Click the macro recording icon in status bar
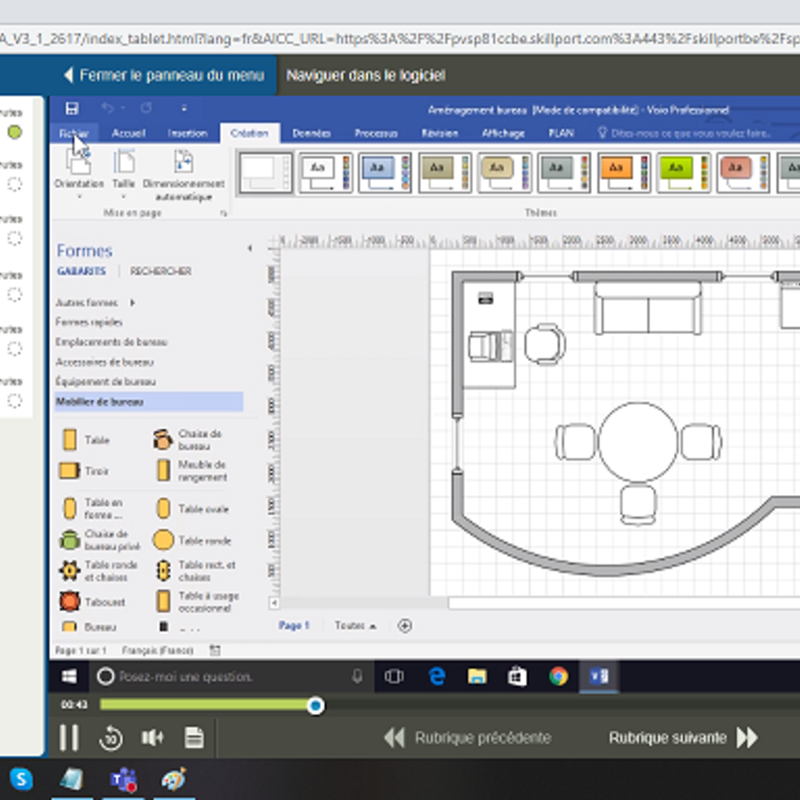 tap(215, 651)
